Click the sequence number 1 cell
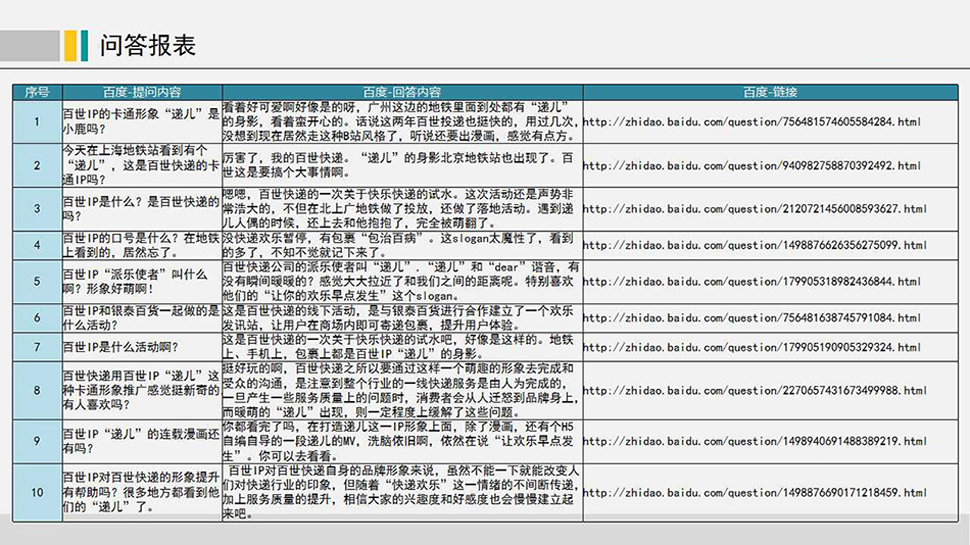This screenshot has height=545, width=970. click(37, 122)
